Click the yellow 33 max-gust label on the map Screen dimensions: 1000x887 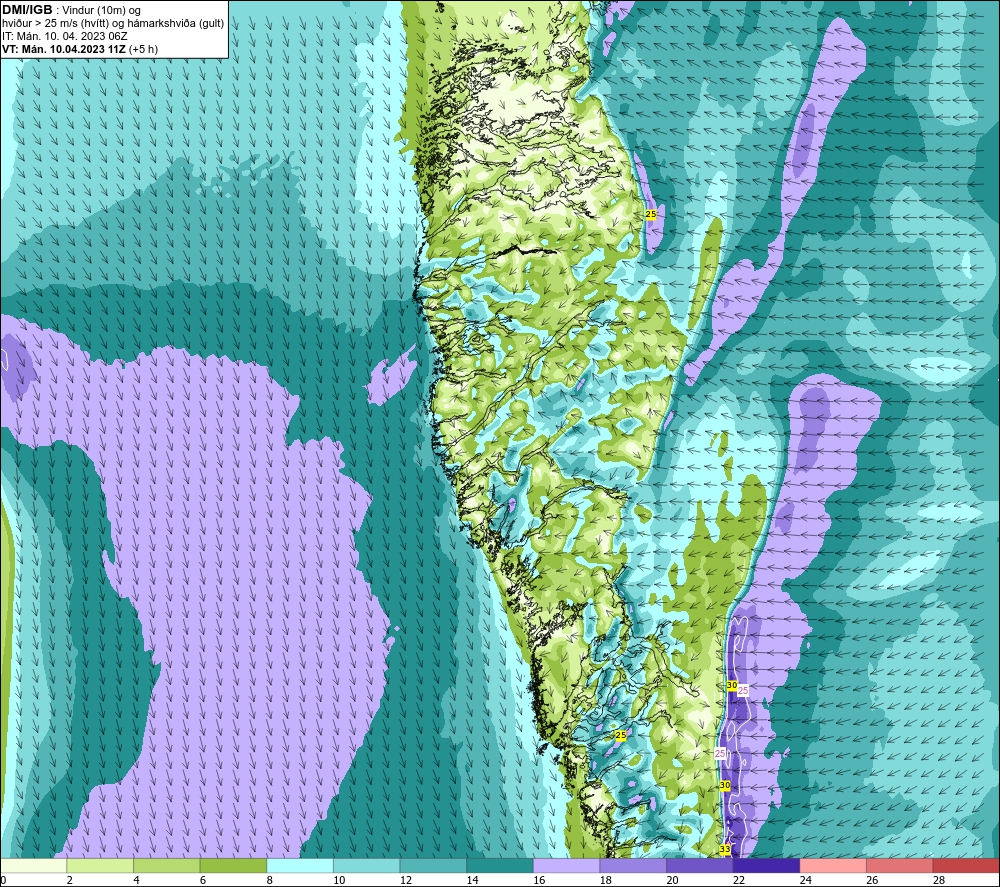(x=725, y=849)
